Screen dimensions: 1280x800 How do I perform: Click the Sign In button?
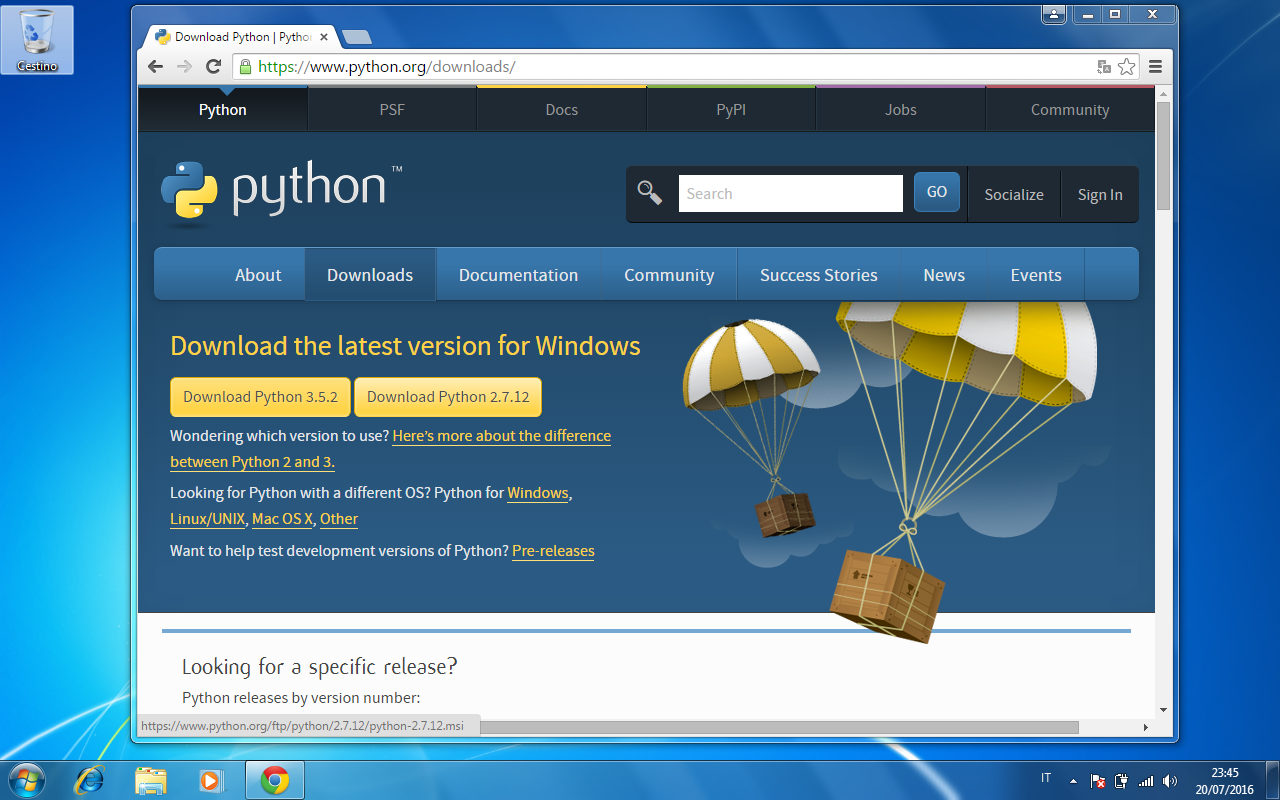pyautogui.click(x=1100, y=195)
